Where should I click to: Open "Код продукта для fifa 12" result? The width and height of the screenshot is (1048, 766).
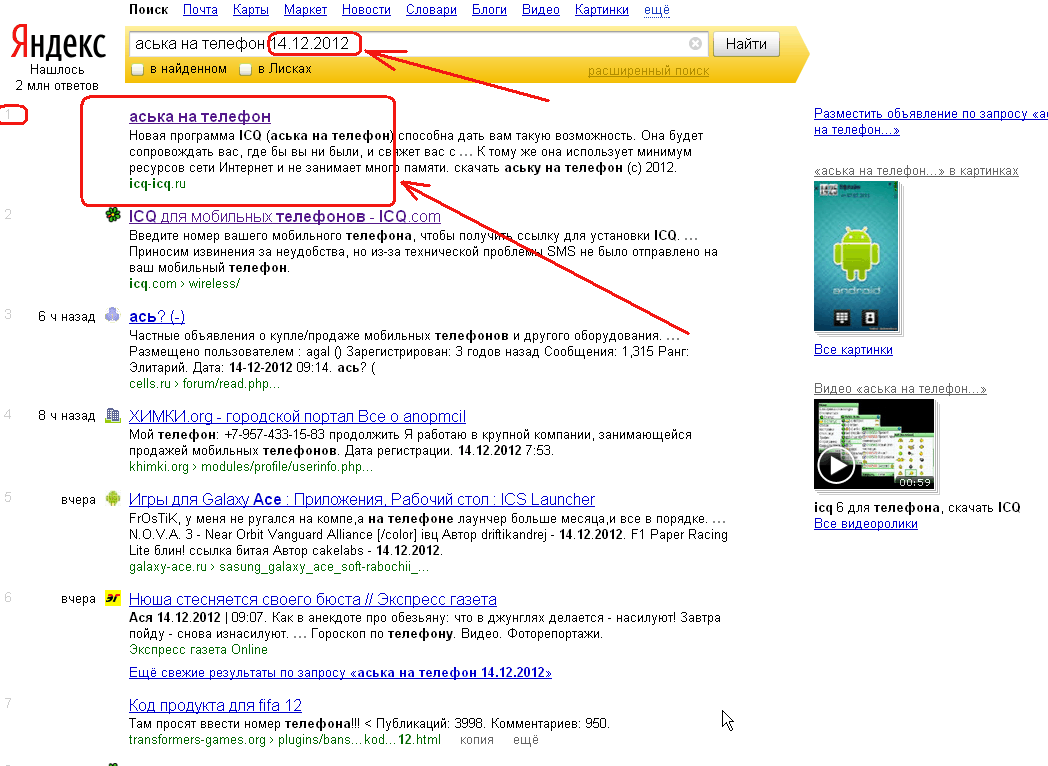point(215,705)
